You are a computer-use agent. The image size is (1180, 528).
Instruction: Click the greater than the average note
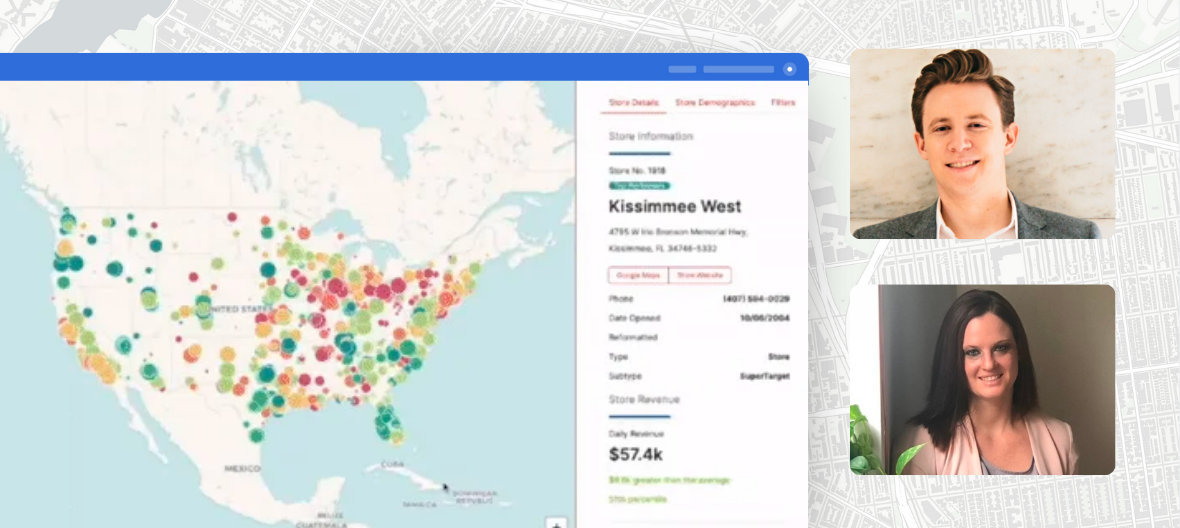(x=670, y=480)
